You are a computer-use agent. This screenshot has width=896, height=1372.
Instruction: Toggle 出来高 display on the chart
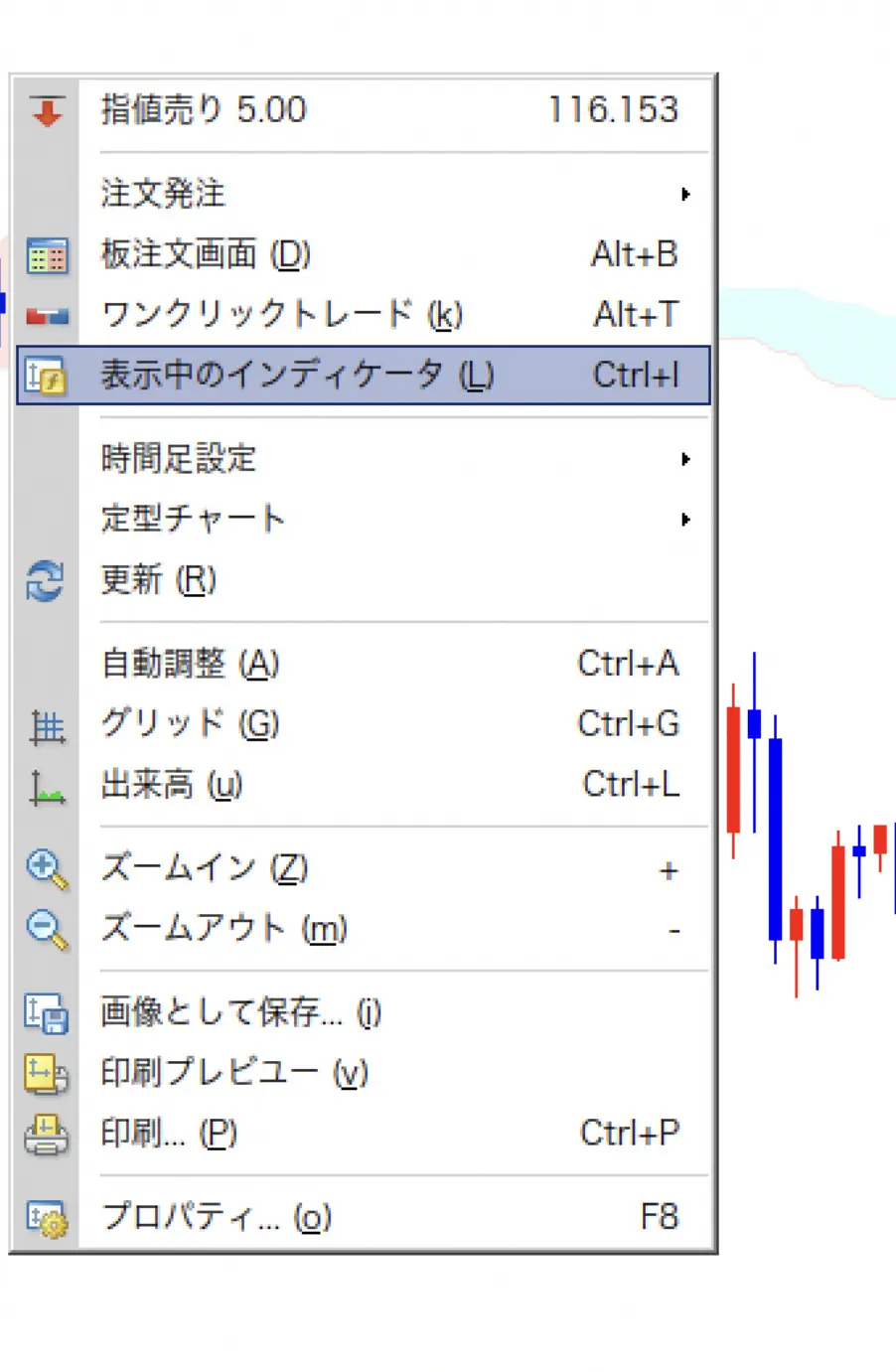coord(174,786)
